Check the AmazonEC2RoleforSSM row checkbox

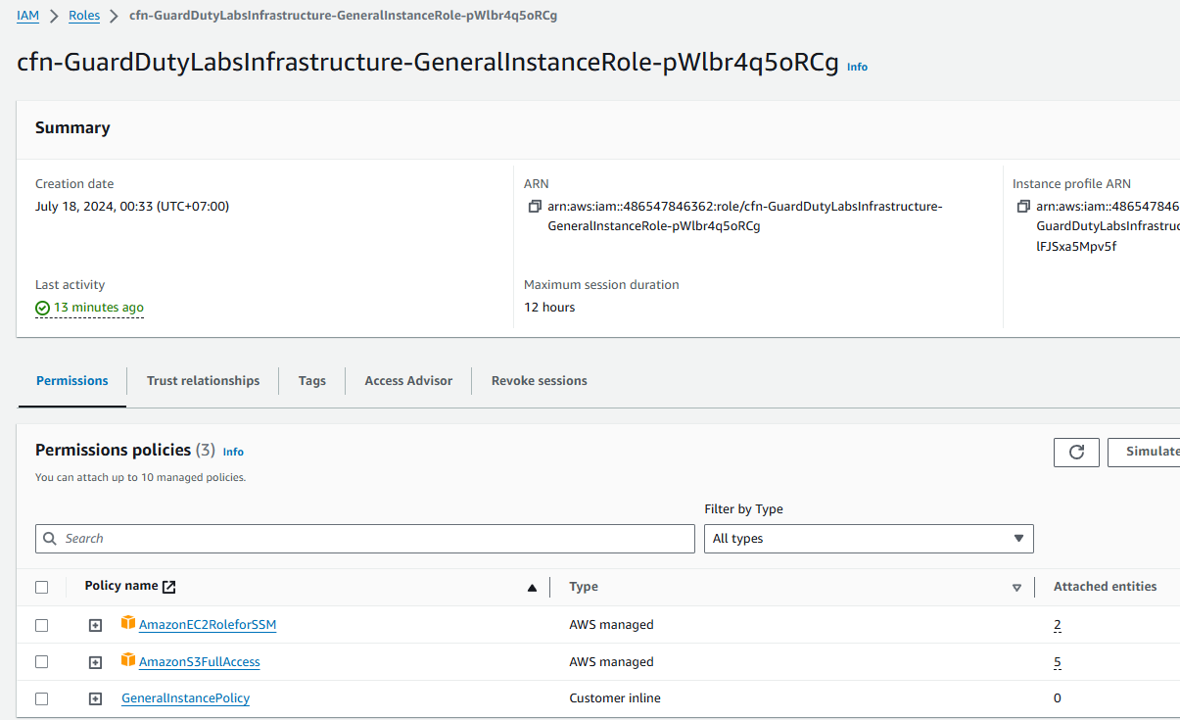[41, 625]
